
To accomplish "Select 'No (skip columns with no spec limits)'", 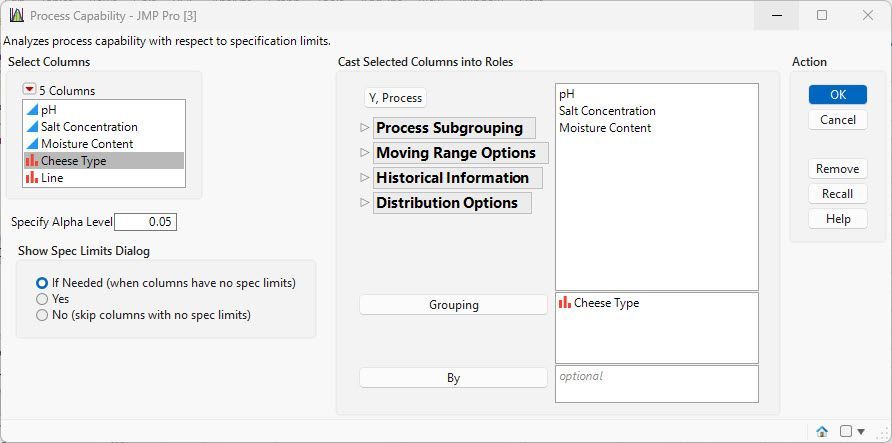I will [42, 315].
